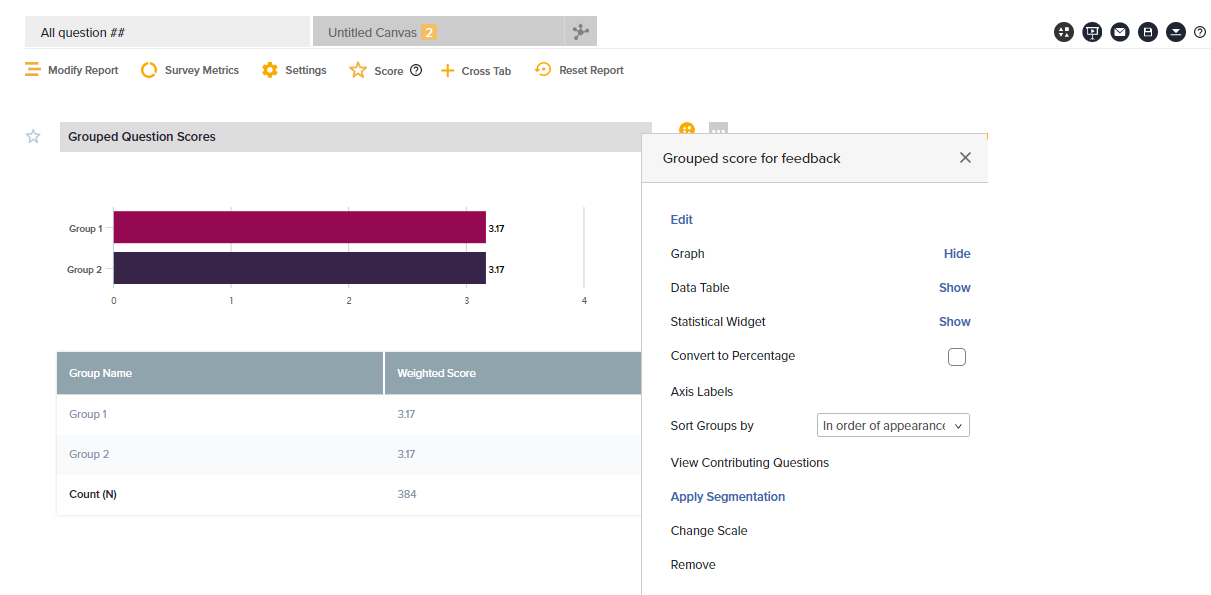Viewport: 1211px width, 595px height.
Task: Click the Apply Segmentation link
Action: point(727,497)
